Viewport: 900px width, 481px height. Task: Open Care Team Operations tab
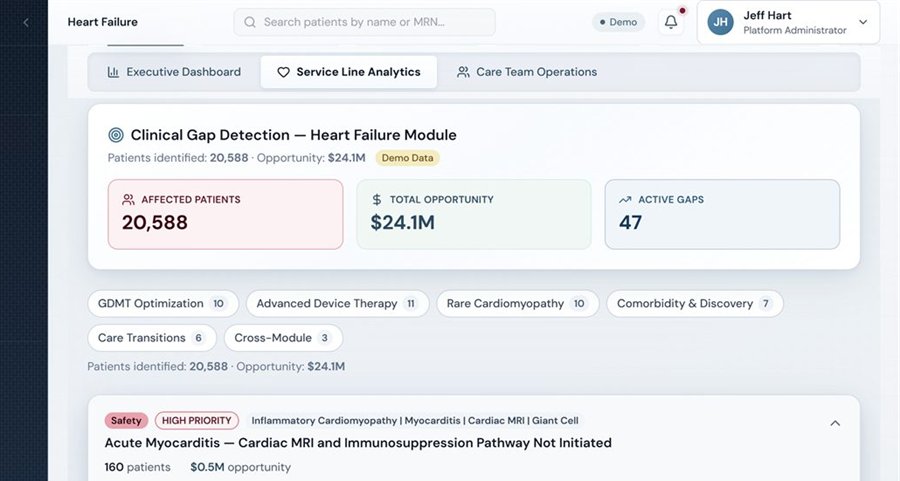click(x=527, y=72)
